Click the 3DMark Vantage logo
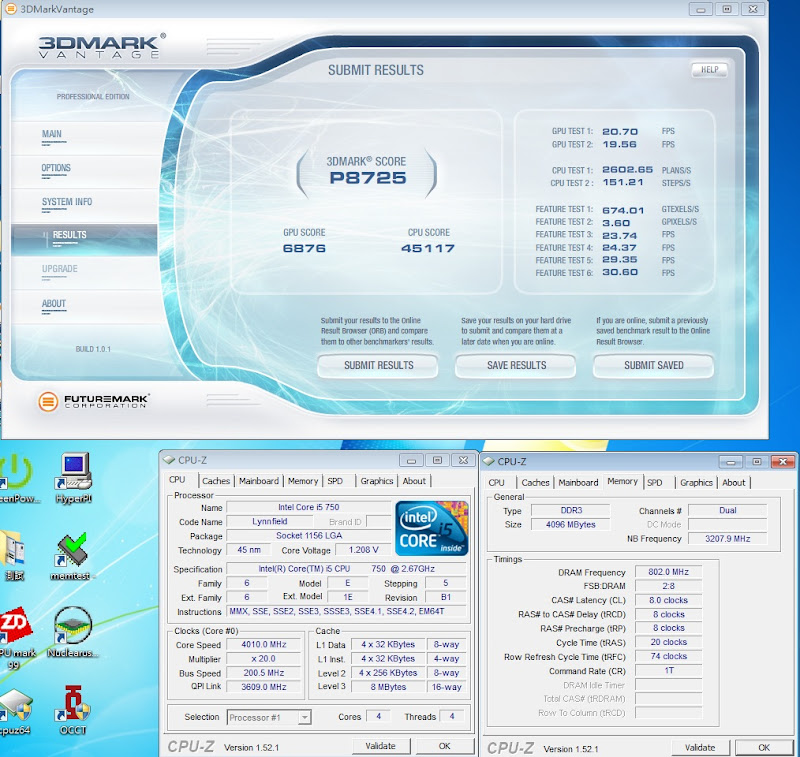800x757 pixels. point(102,47)
